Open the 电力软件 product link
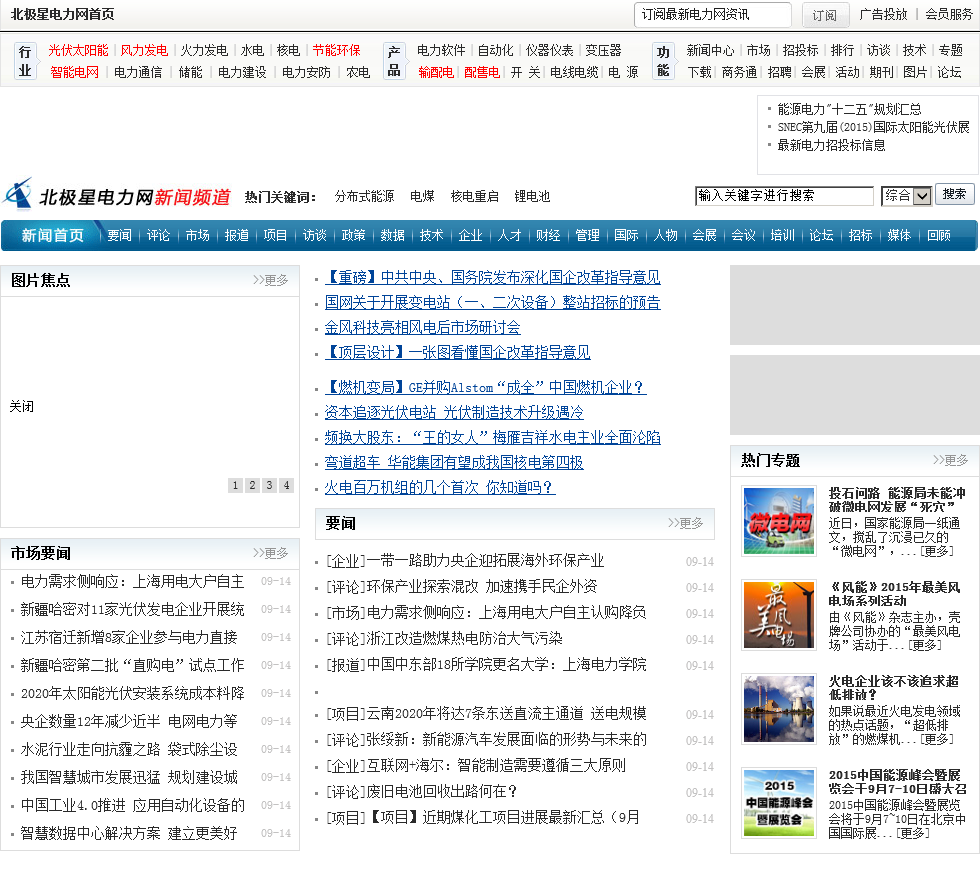 tap(441, 51)
